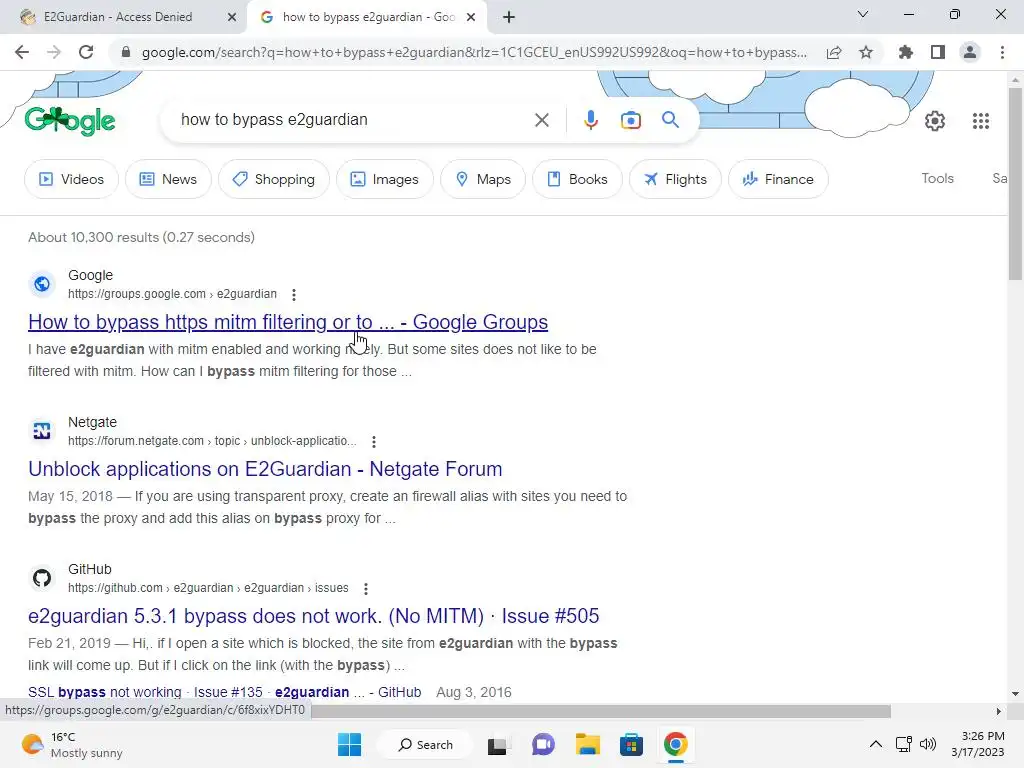Open Unblock applications on E2Guardian link

pyautogui.click(x=265, y=469)
